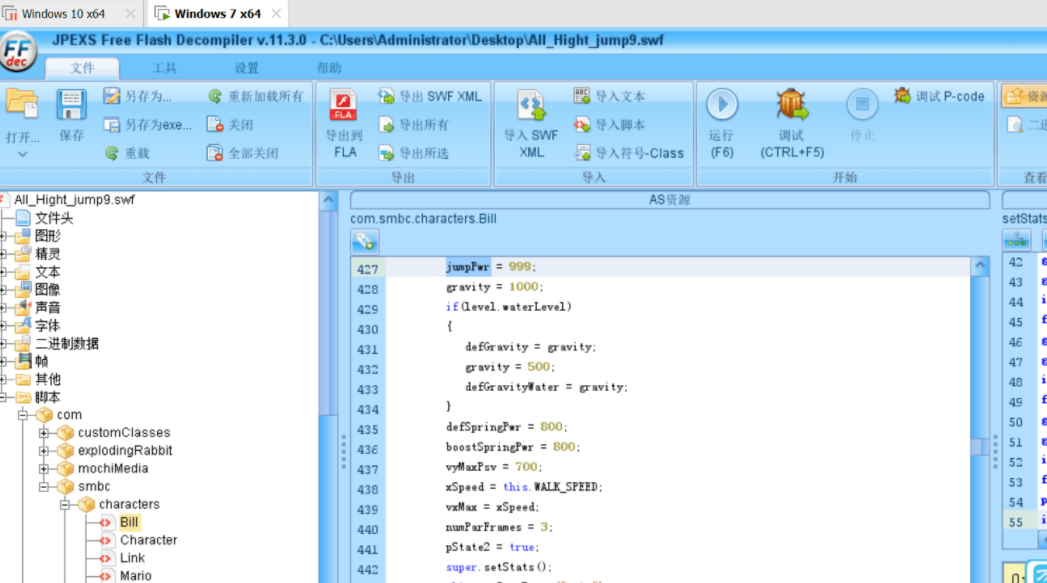This screenshot has width=1047, height=583.
Task: Expand the mochiMedia package
Action: click(44, 469)
